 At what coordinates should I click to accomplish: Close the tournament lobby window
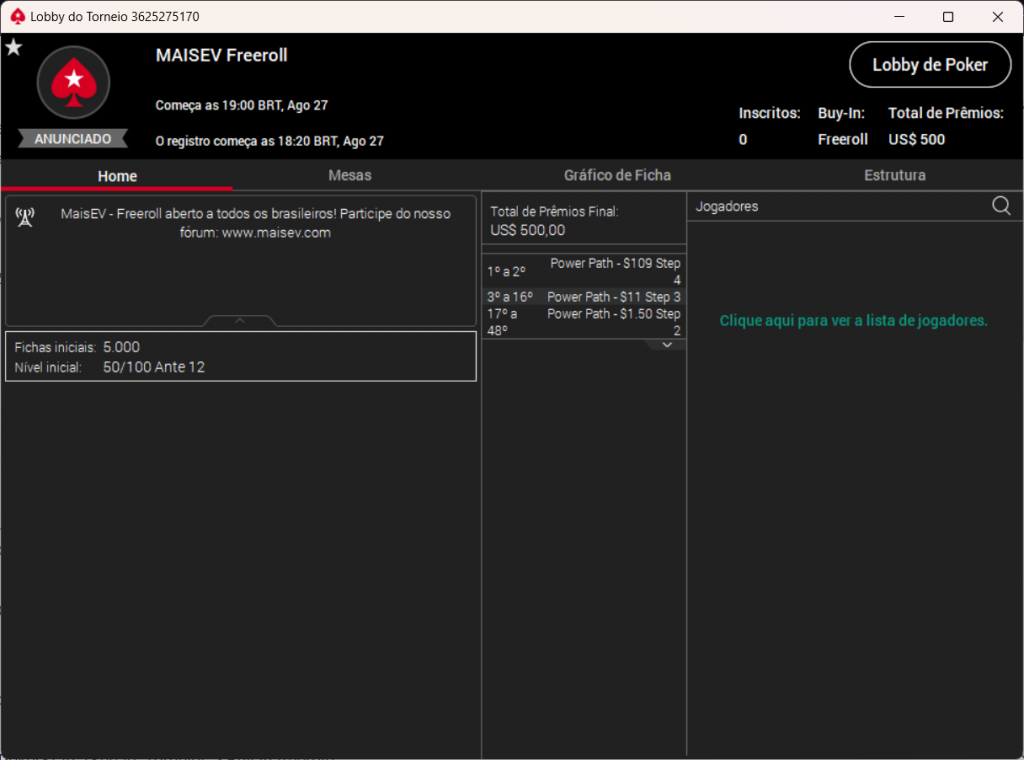coord(997,16)
